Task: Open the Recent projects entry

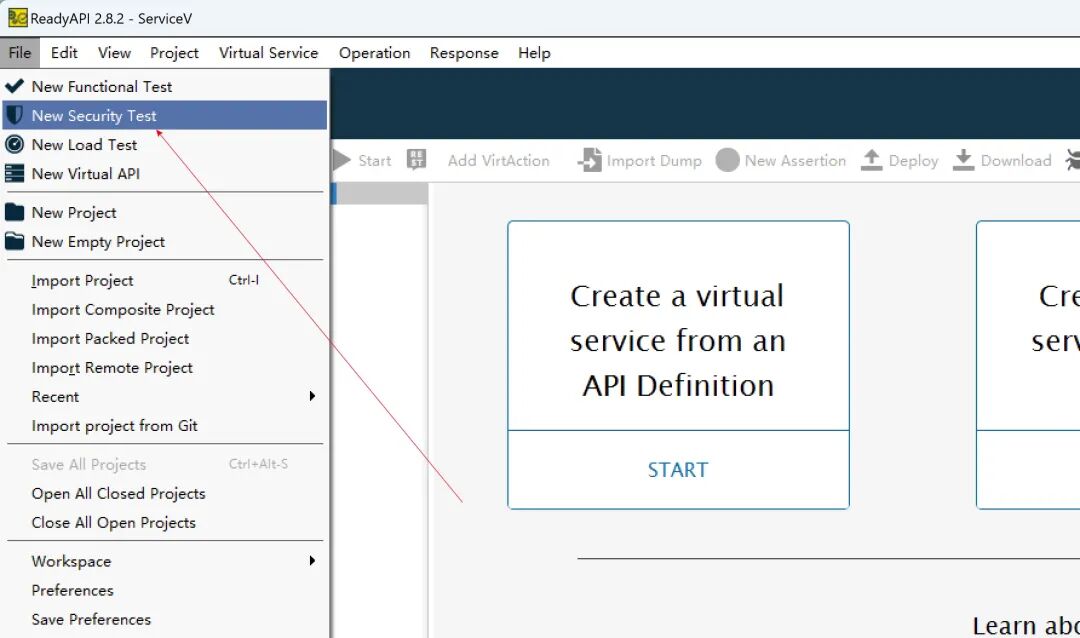Action: [x=165, y=396]
